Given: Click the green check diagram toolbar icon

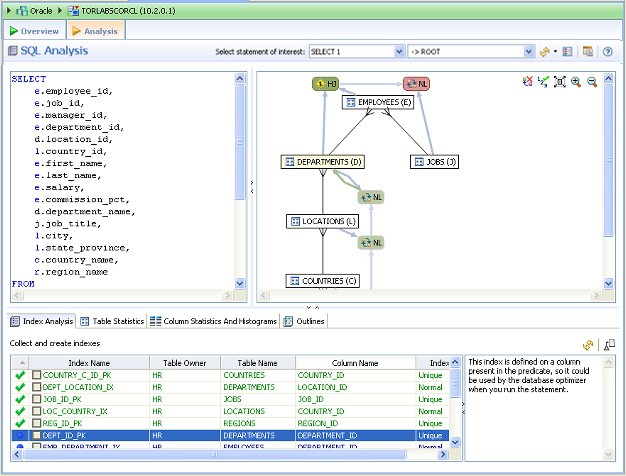Looking at the screenshot, I should click(x=543, y=82).
